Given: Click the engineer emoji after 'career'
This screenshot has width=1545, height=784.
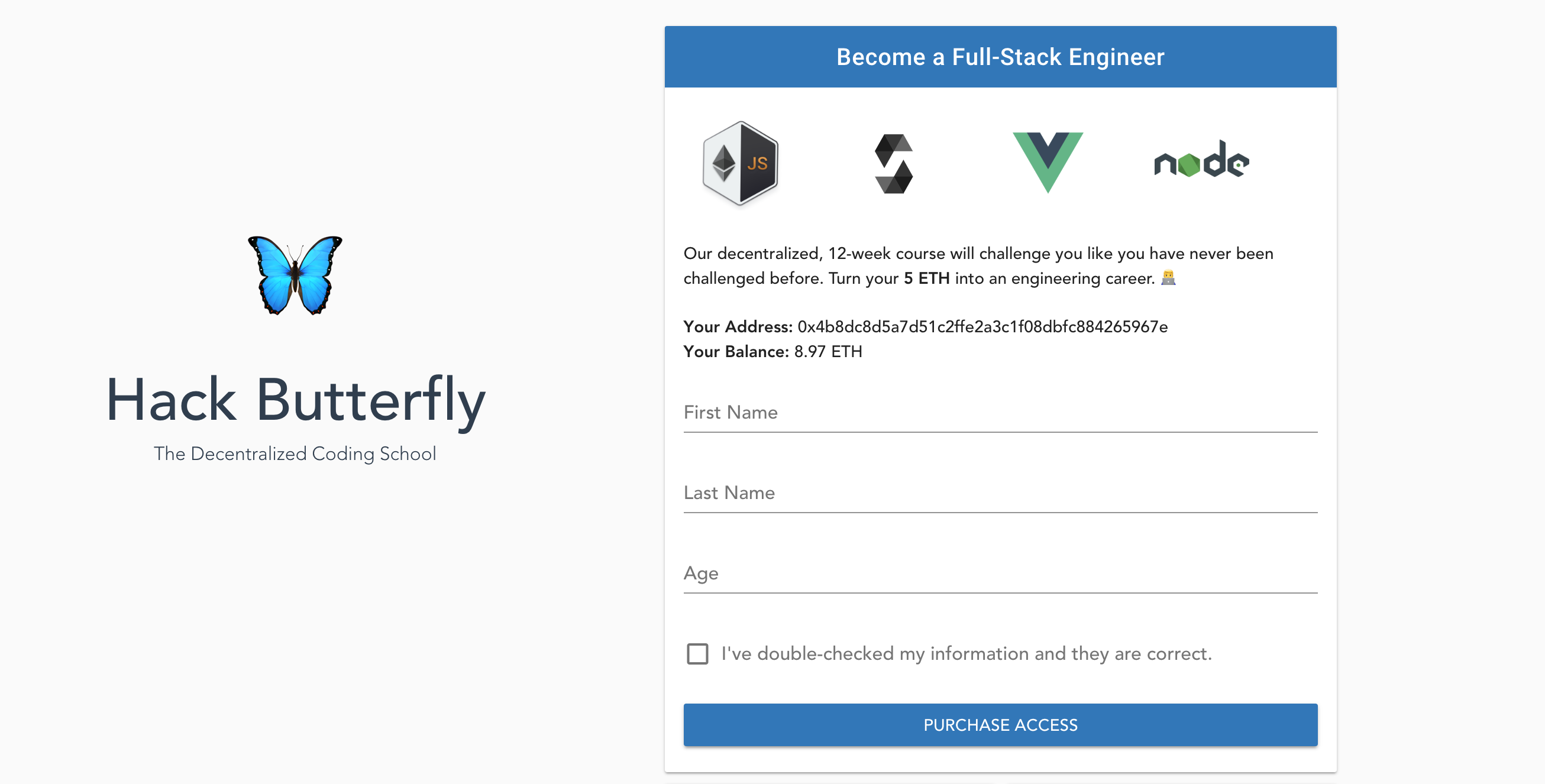Looking at the screenshot, I should (1168, 277).
